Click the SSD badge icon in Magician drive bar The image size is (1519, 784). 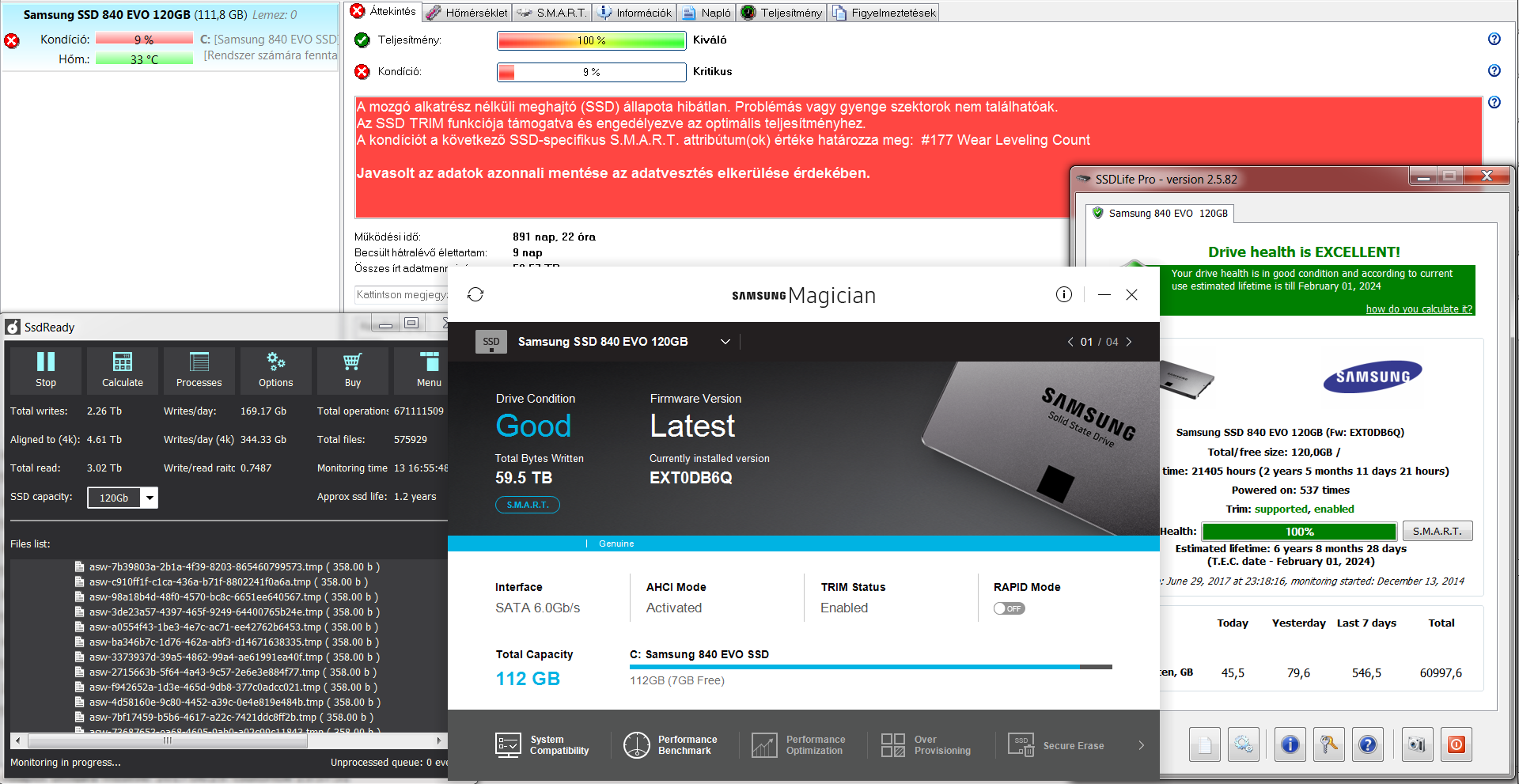click(491, 342)
